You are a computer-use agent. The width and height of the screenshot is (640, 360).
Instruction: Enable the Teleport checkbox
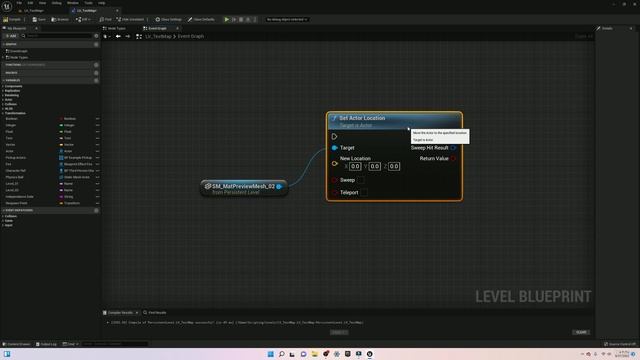point(363,192)
